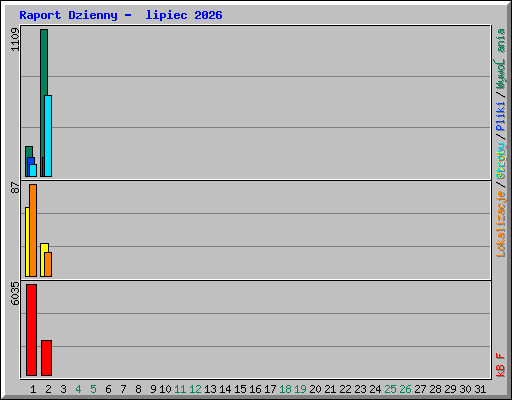
Task: Click day 31 on the x-axis
Action: 480,389
